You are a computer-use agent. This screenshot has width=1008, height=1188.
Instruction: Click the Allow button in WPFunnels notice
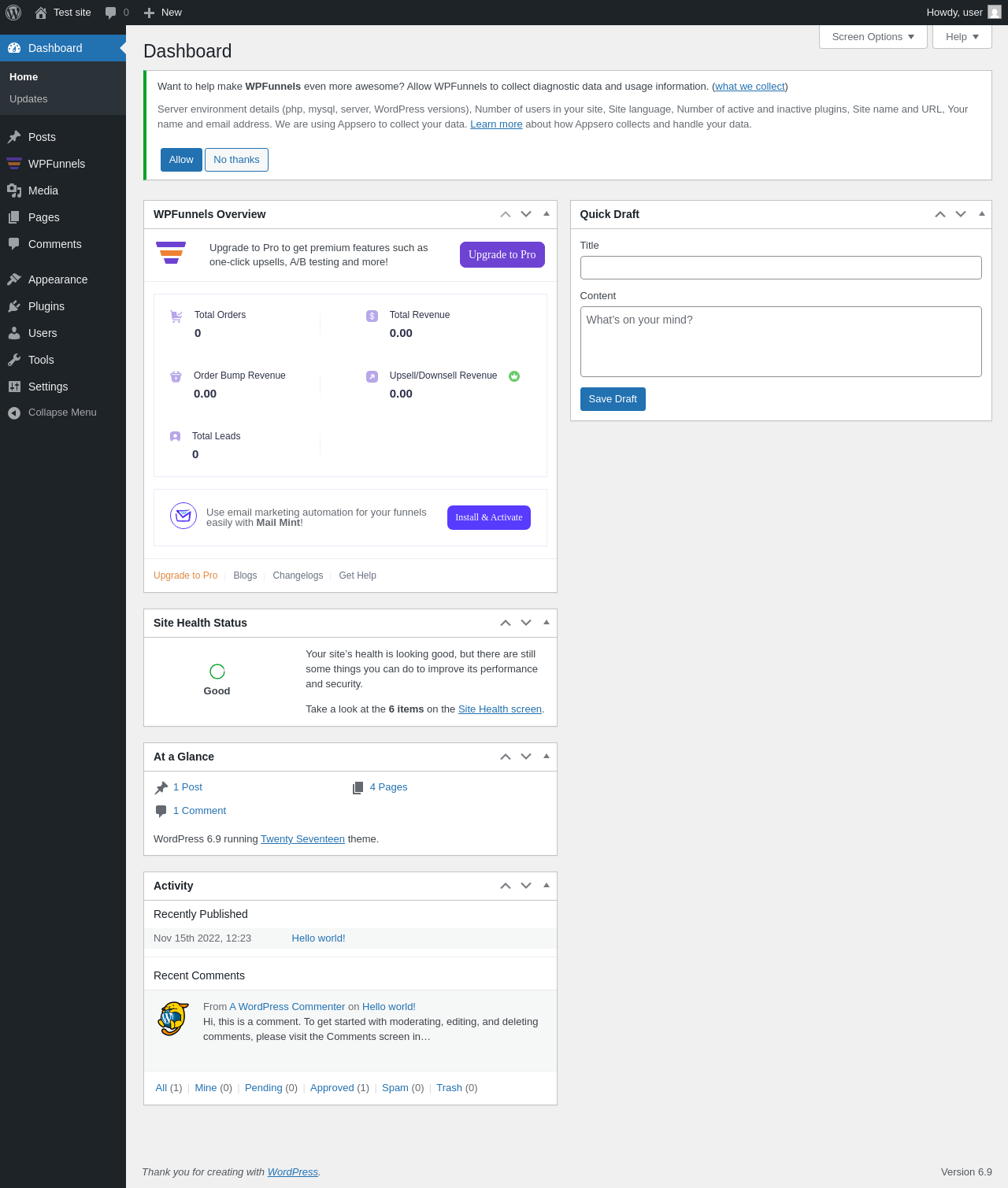pos(181,160)
